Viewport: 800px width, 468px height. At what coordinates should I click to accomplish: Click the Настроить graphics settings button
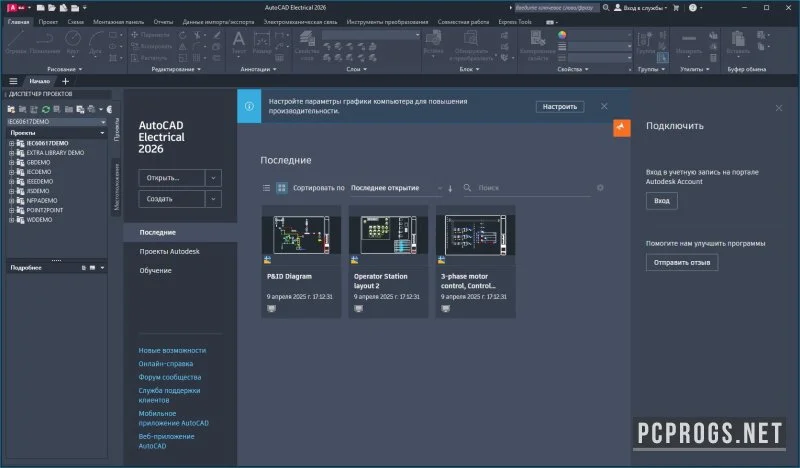pyautogui.click(x=560, y=107)
